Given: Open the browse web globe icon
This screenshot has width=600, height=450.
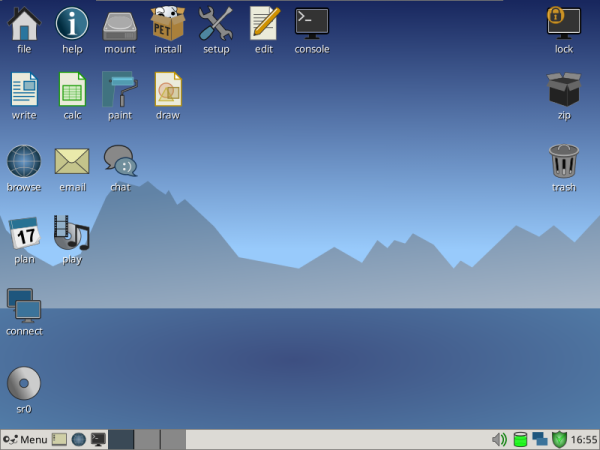Looking at the screenshot, I should click(24, 162).
